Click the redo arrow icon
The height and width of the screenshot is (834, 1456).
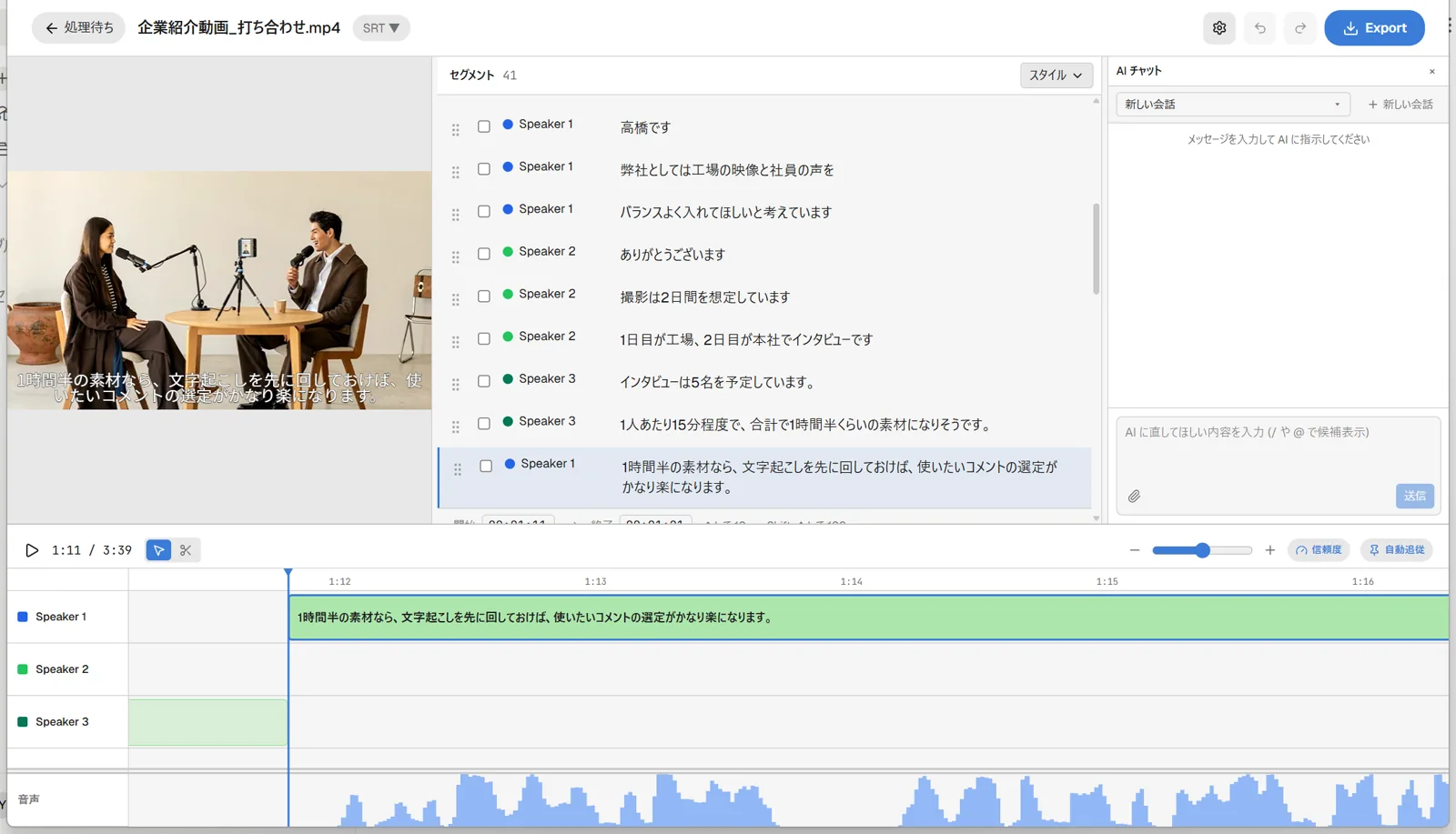1300,28
